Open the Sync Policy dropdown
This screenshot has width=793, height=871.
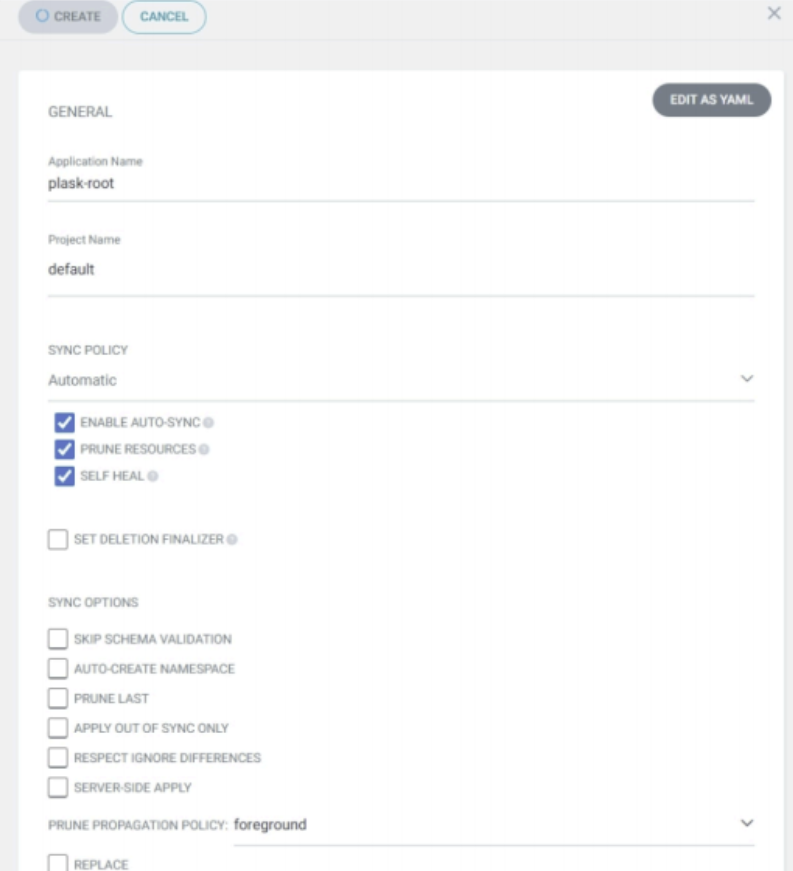point(400,380)
